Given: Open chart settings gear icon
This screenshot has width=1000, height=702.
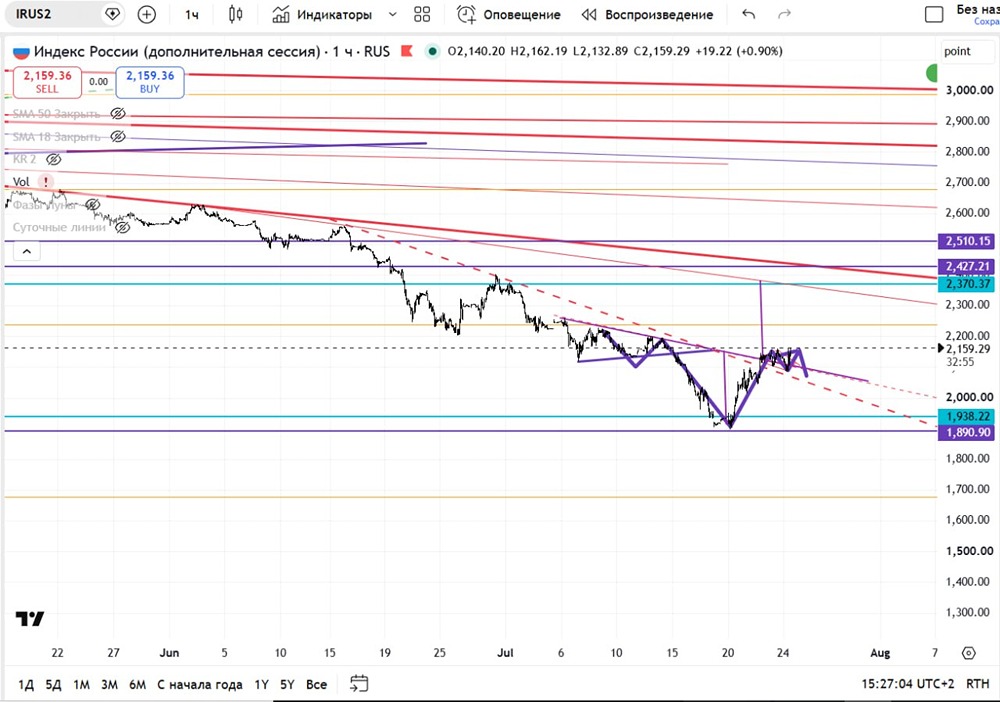Looking at the screenshot, I should click(x=969, y=653).
